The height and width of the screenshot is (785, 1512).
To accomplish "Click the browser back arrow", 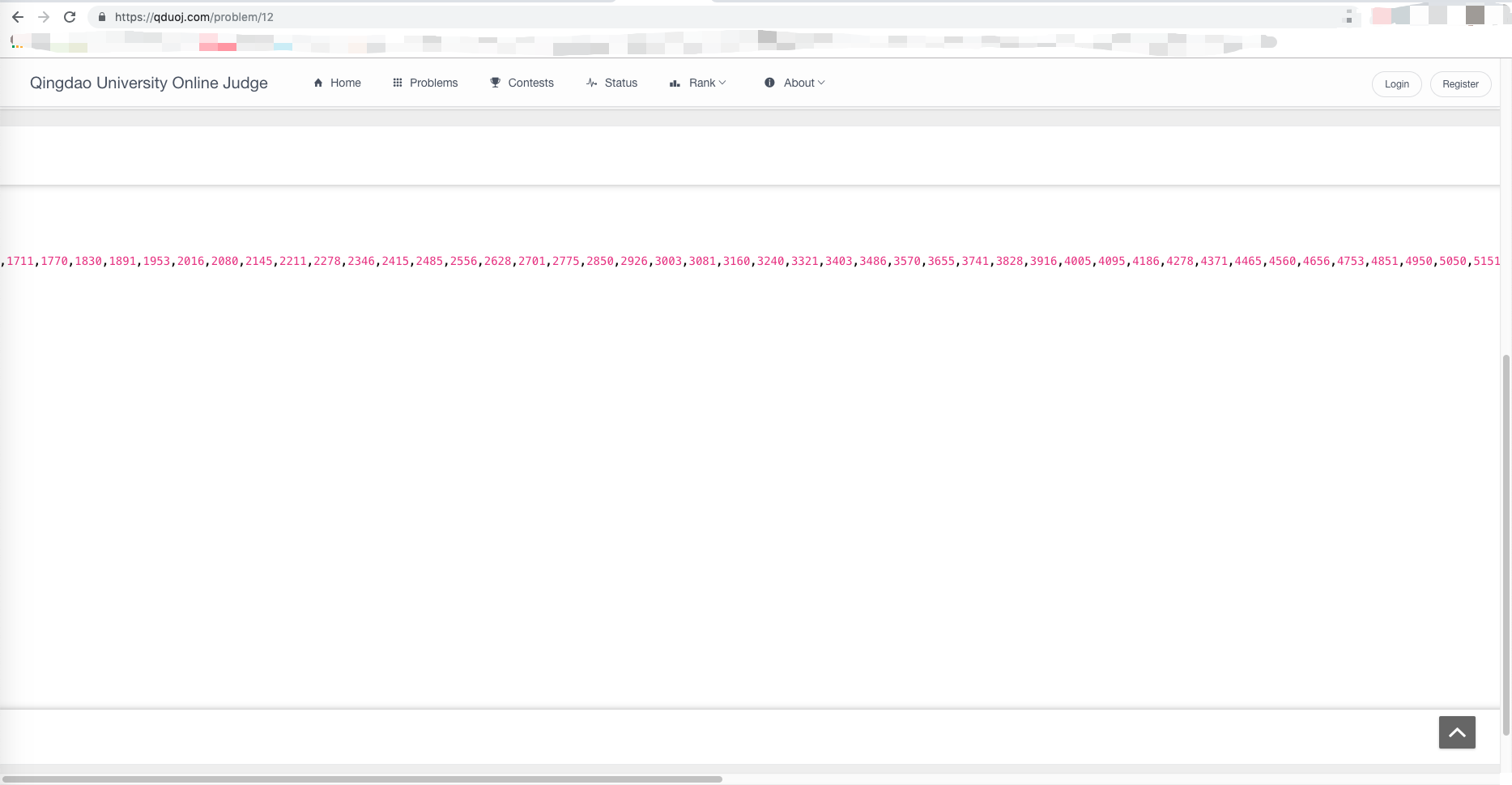I will 17,16.
